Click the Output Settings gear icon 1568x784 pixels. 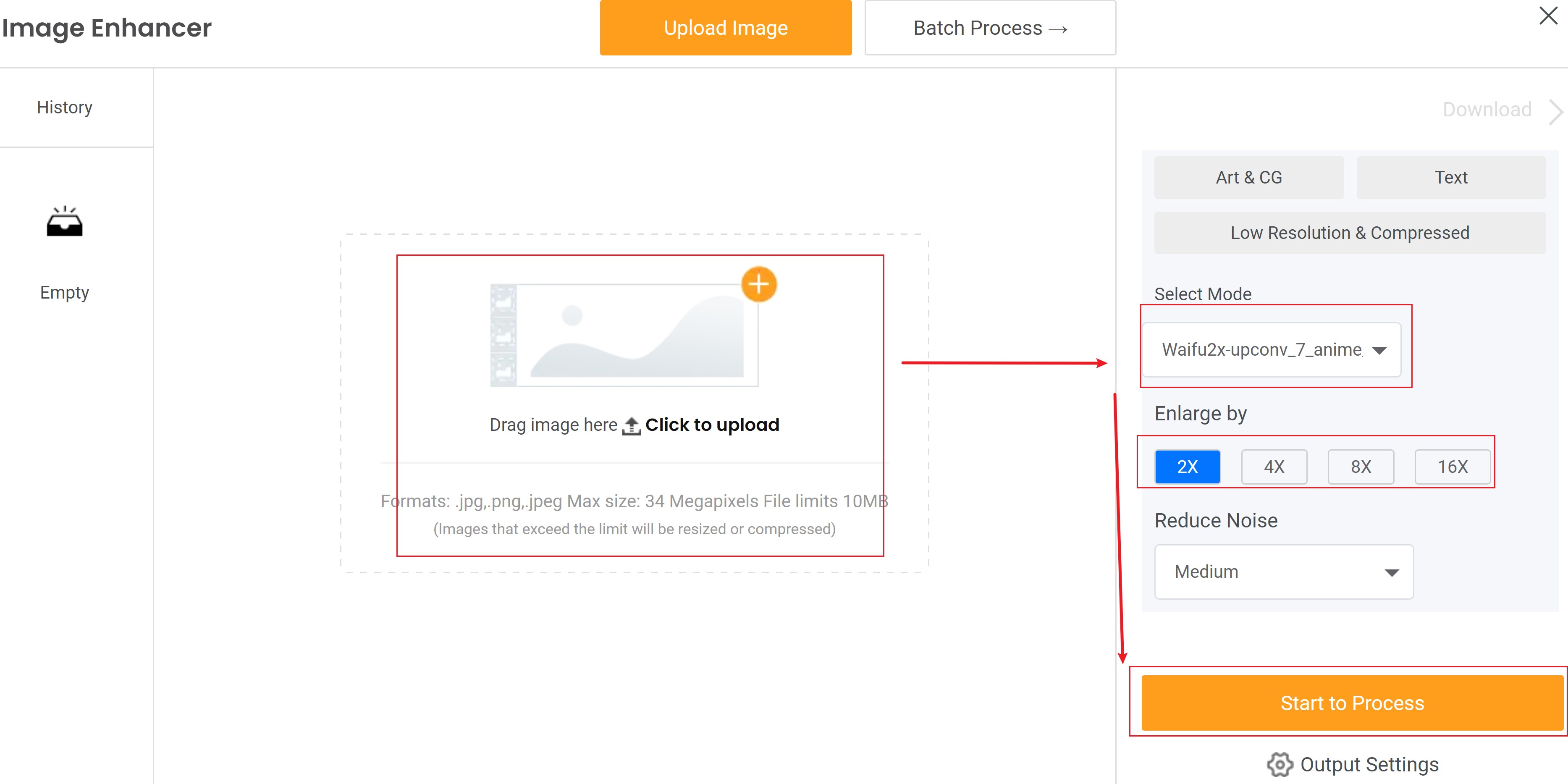point(1280,764)
